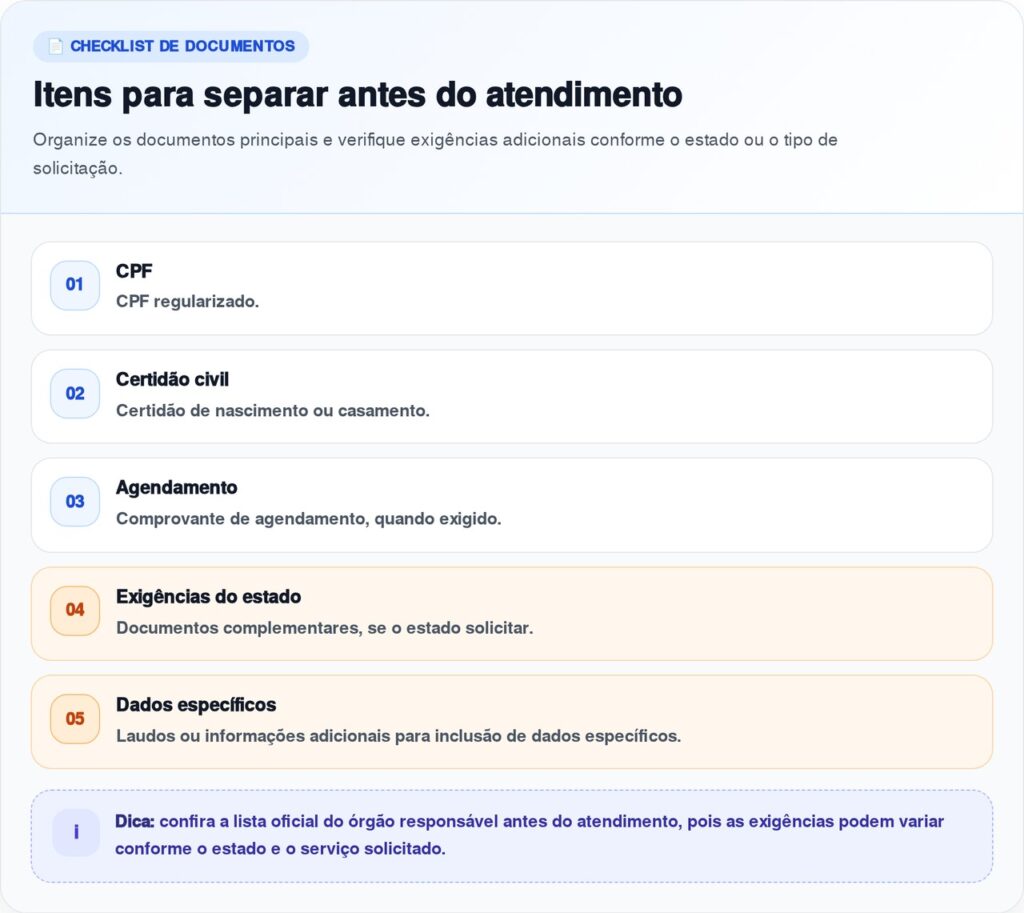Click 'Documentos complementares' description text

point(324,628)
